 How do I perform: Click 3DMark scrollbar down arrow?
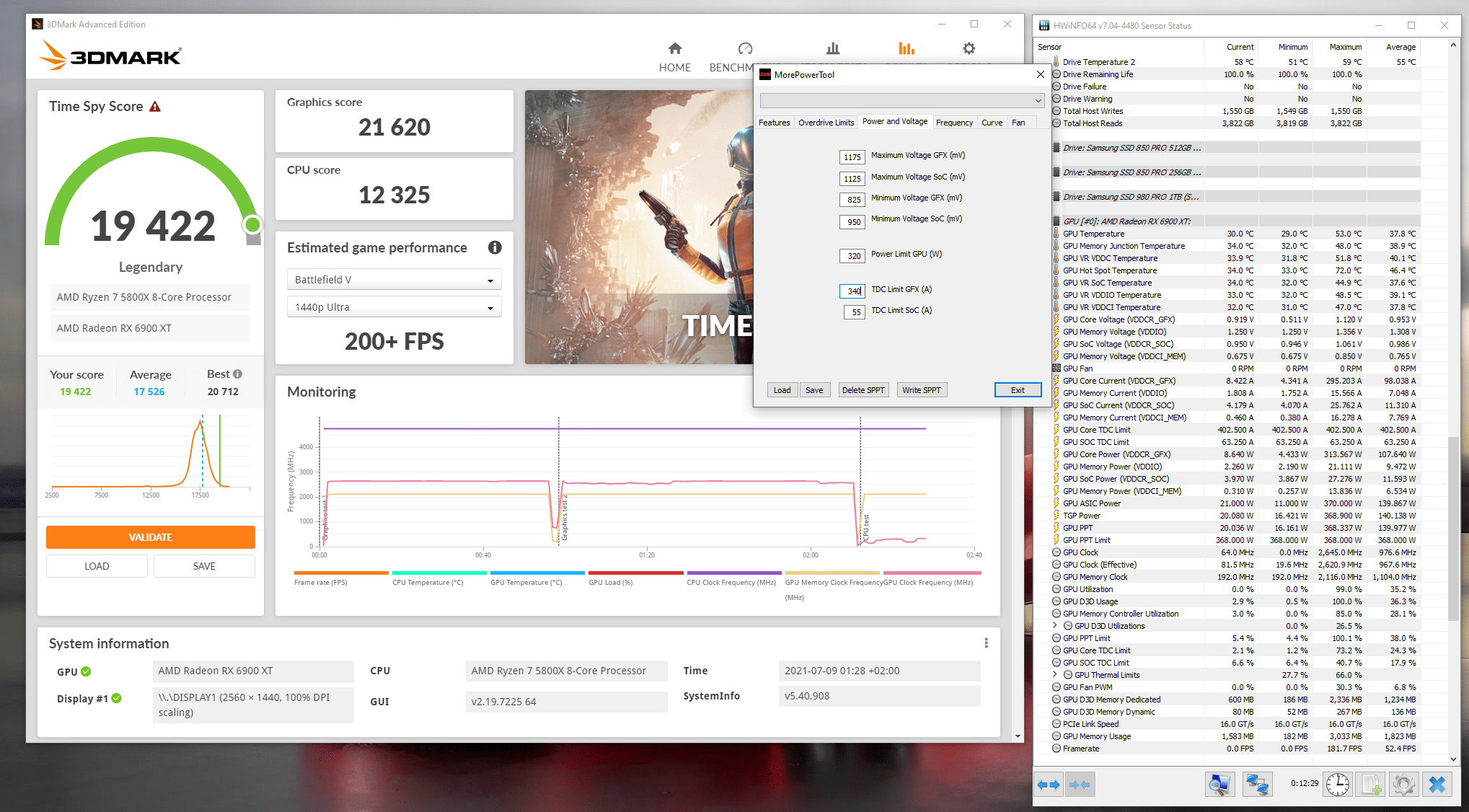pos(1018,736)
